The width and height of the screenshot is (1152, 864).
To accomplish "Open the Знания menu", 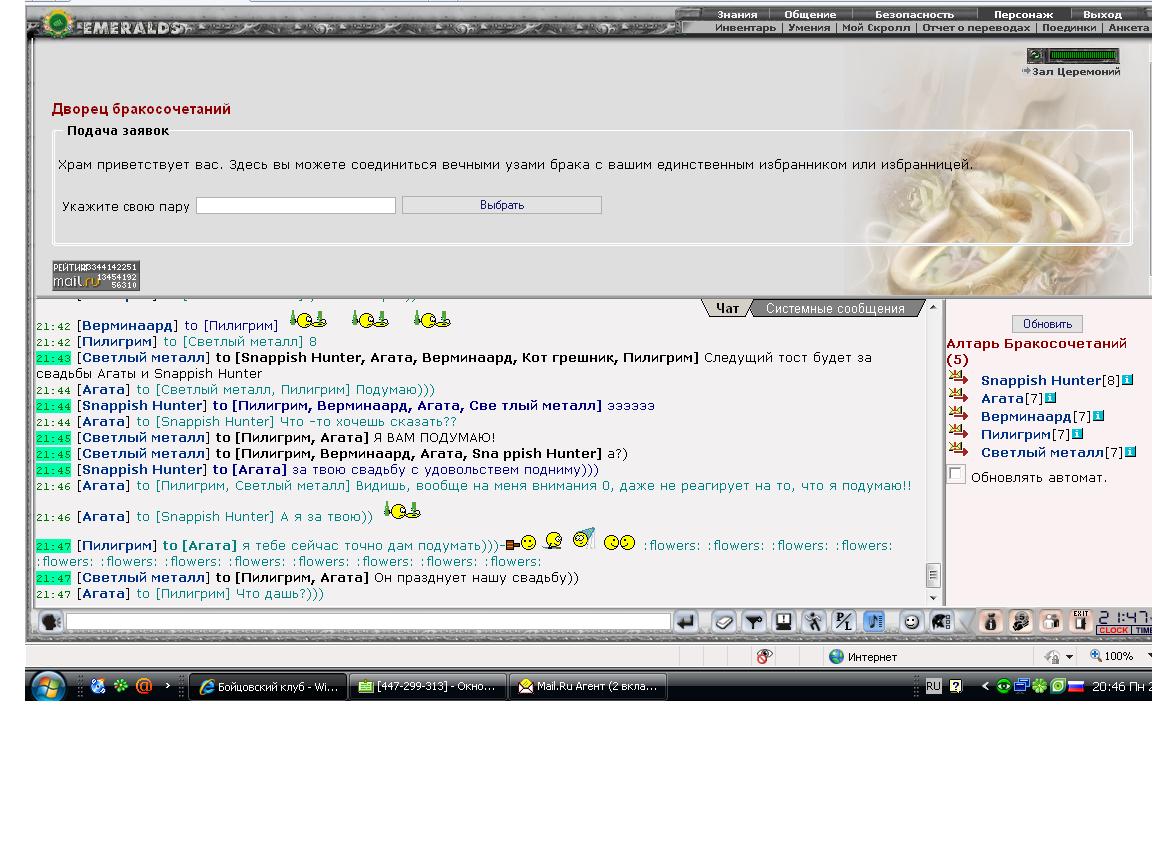I will [737, 14].
